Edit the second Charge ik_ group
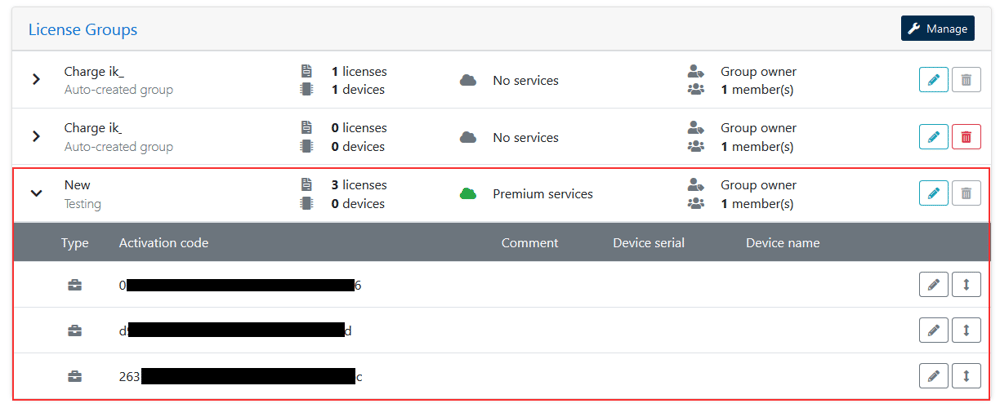Image resolution: width=1000 pixels, height=408 pixels. point(933,136)
